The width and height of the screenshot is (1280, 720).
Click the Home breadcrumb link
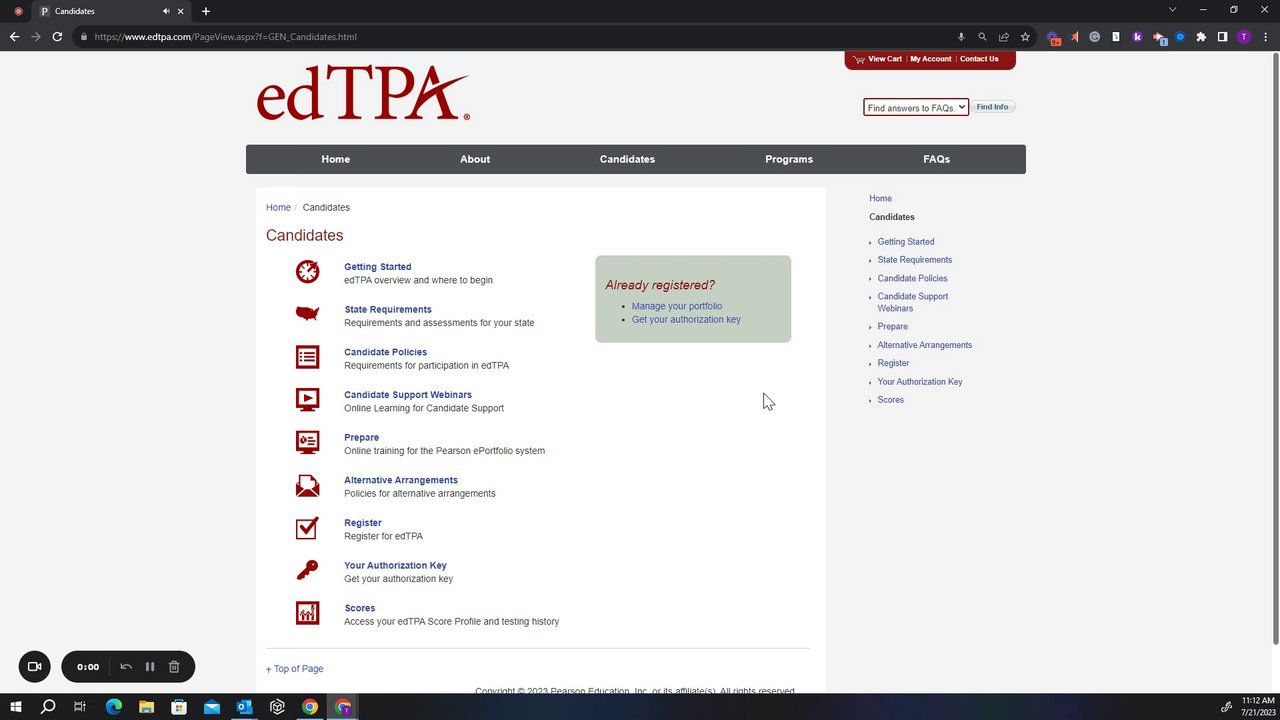click(278, 208)
